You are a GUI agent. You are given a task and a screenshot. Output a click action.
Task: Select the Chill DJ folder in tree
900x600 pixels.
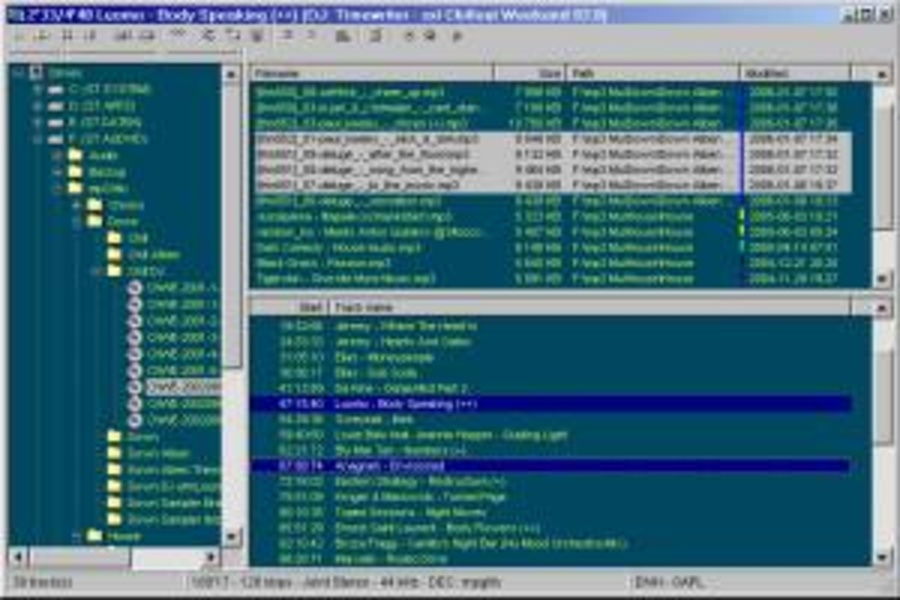146,270
